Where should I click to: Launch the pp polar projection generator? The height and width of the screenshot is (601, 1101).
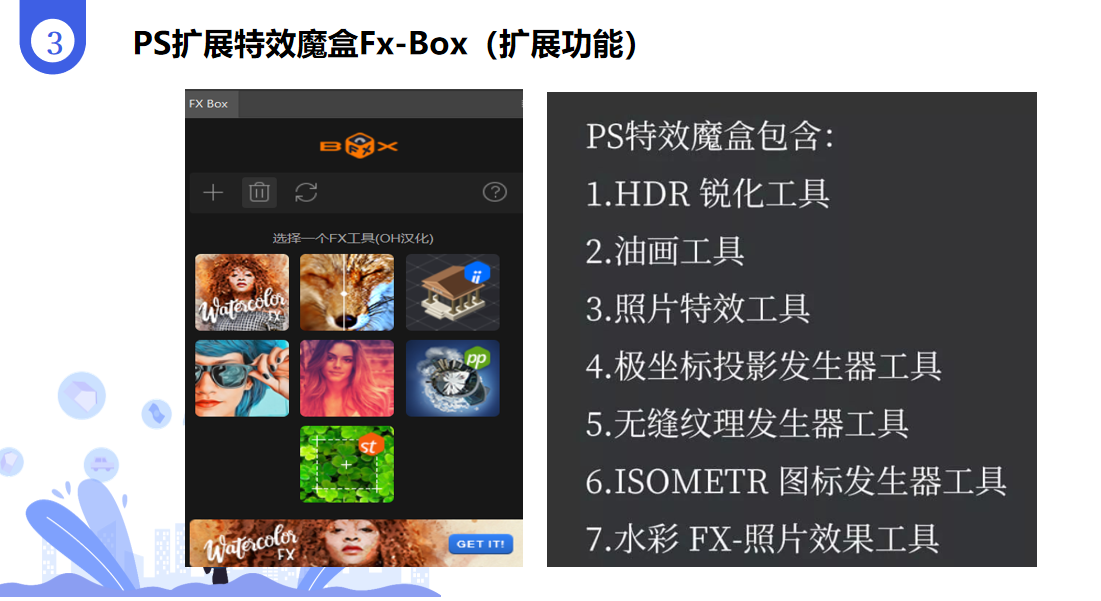click(452, 378)
